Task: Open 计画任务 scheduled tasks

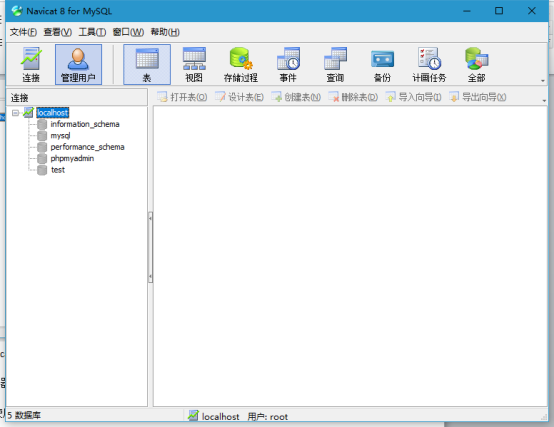Action: tap(429, 65)
